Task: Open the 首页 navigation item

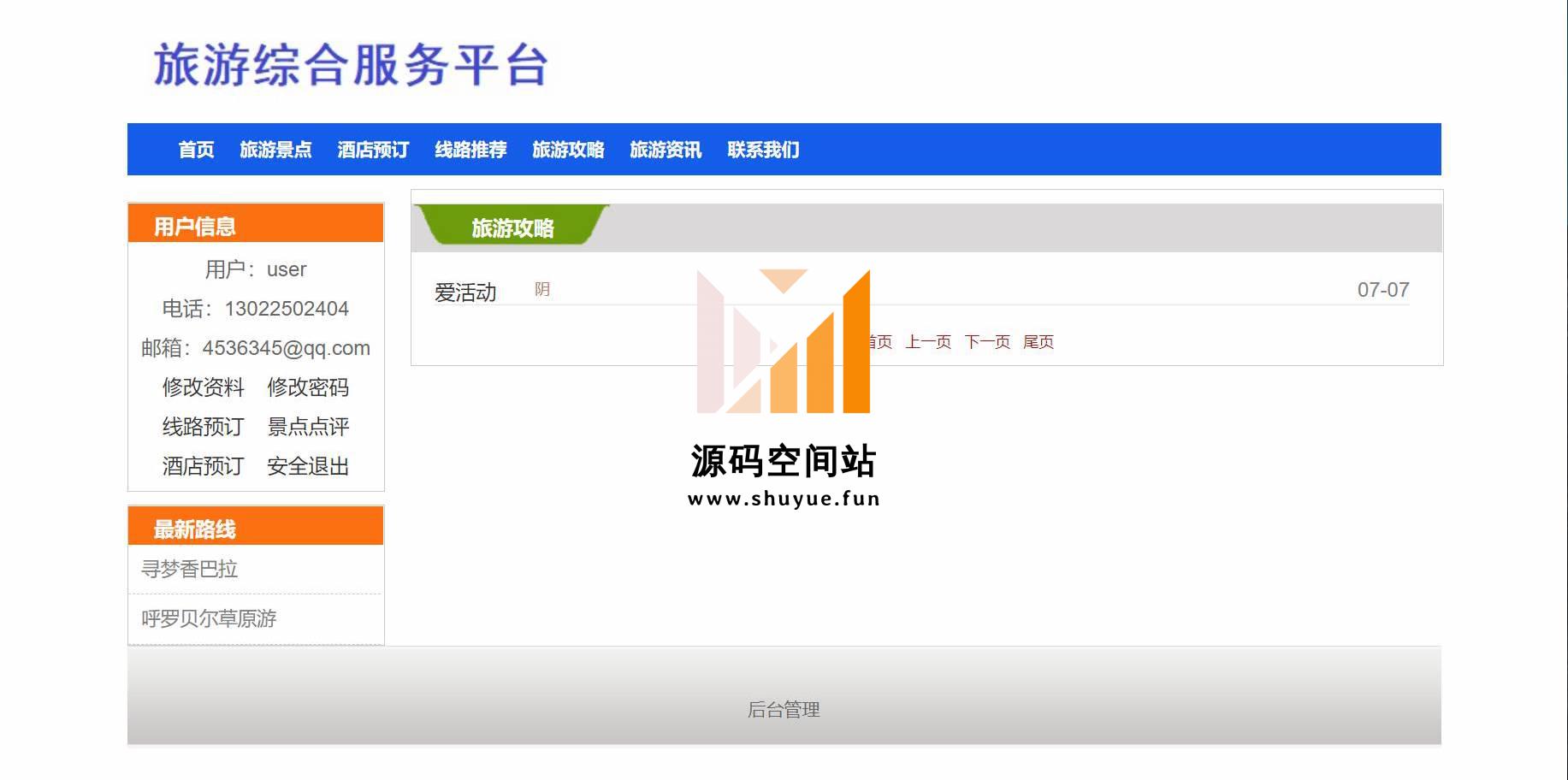Action: click(196, 150)
